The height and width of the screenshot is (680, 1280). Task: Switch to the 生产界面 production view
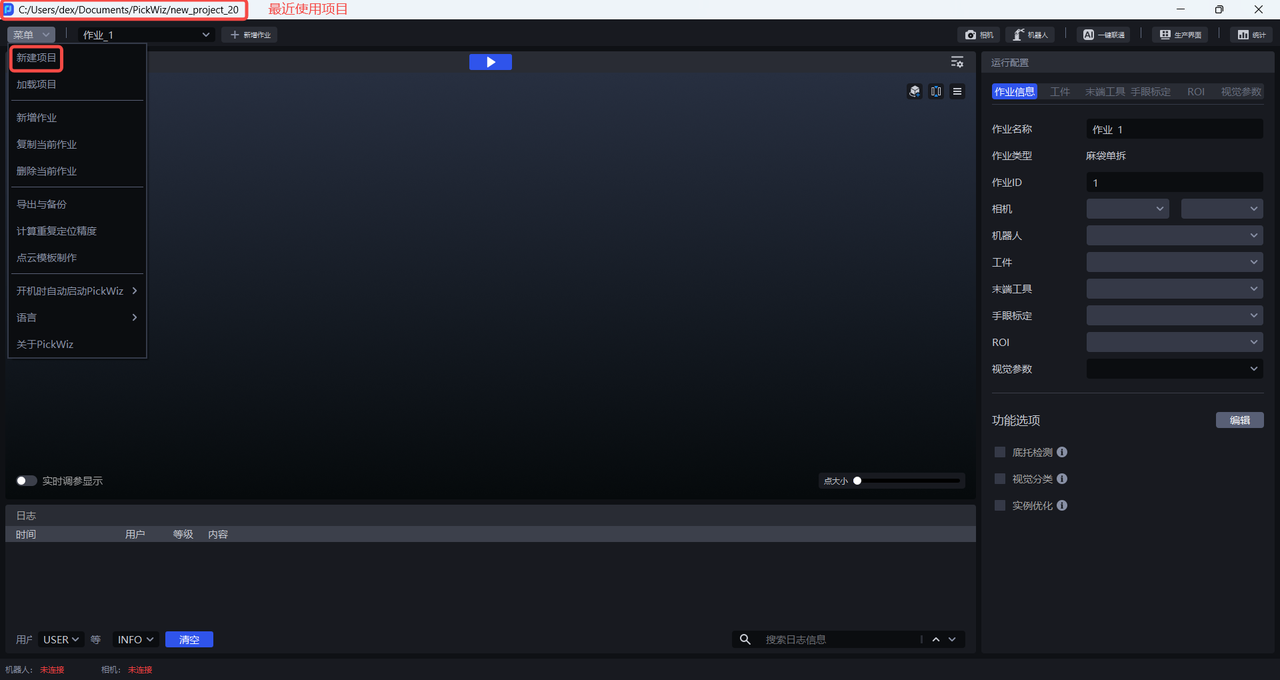[1179, 35]
